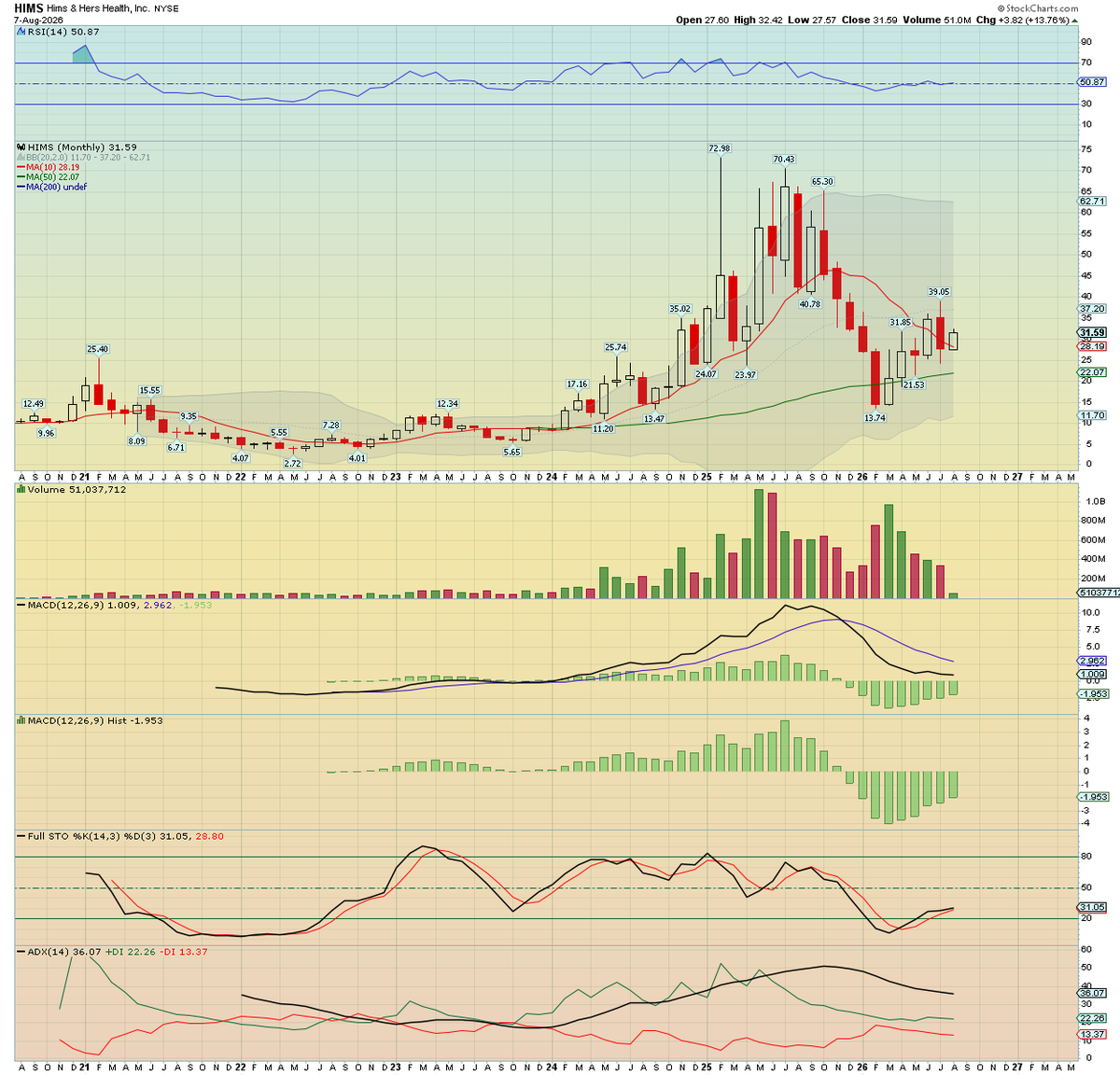Click the Hims & Hers Health, Inc. name
Screen dimensions: 1120x1075
coord(100,8)
